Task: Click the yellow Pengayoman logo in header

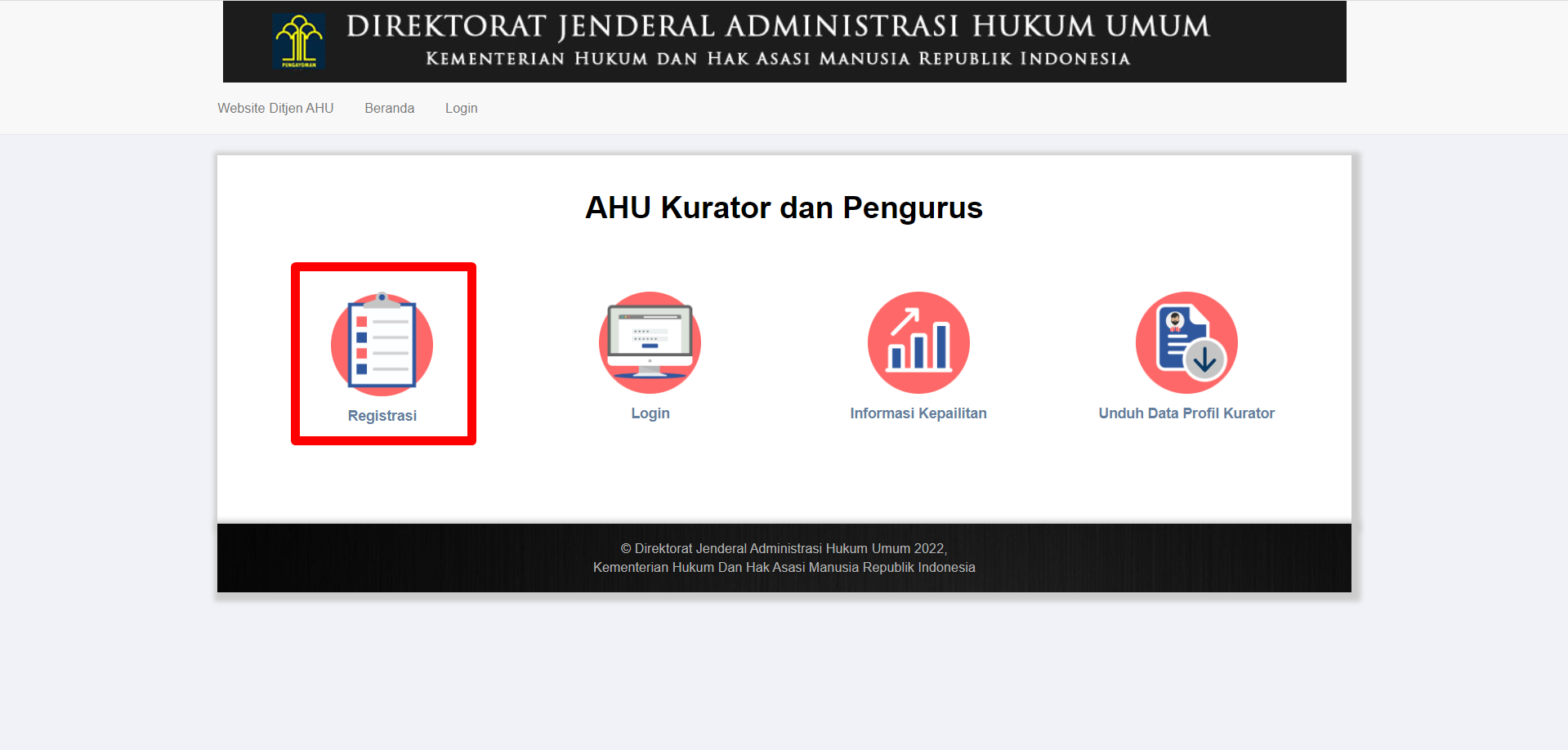Action: click(x=299, y=41)
